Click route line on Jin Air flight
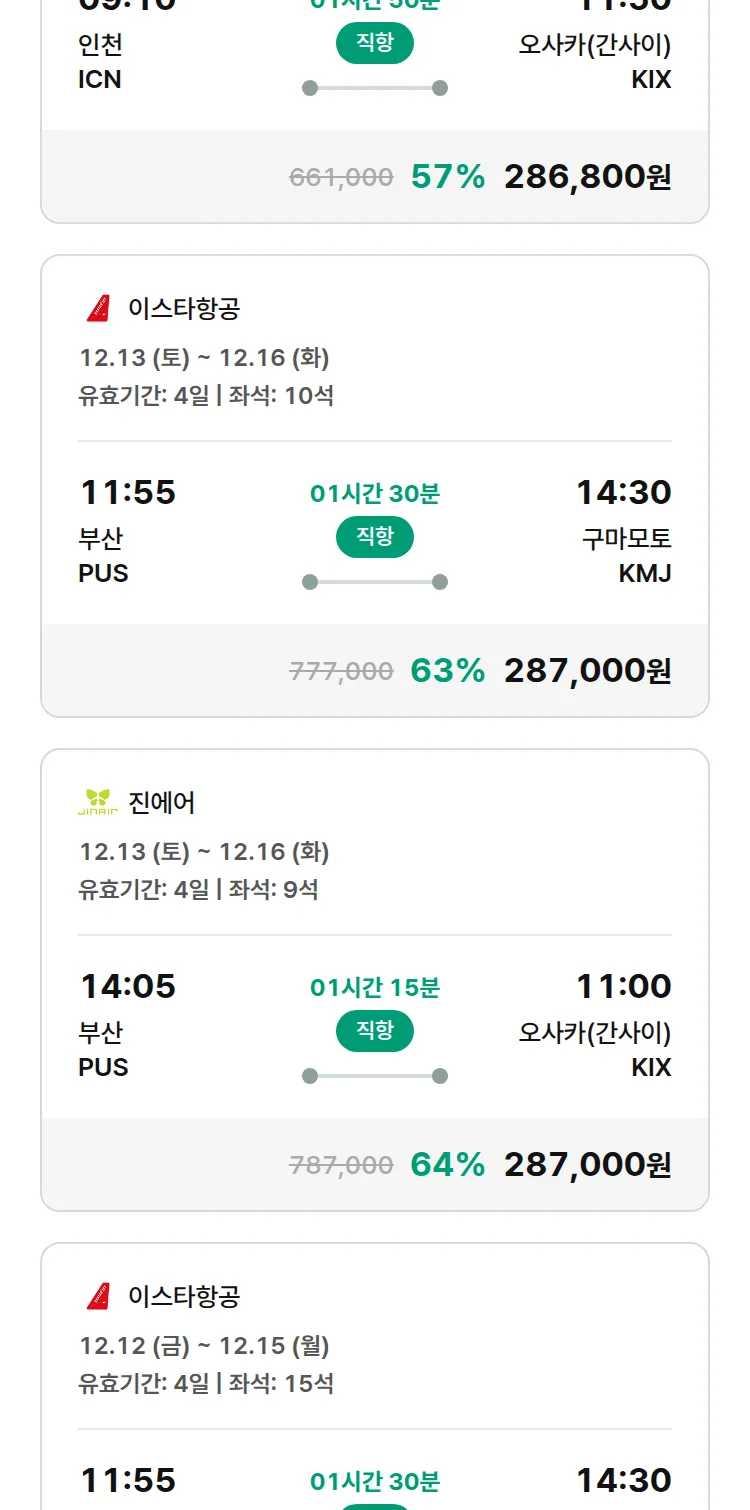The image size is (750, 1510). (x=375, y=1076)
